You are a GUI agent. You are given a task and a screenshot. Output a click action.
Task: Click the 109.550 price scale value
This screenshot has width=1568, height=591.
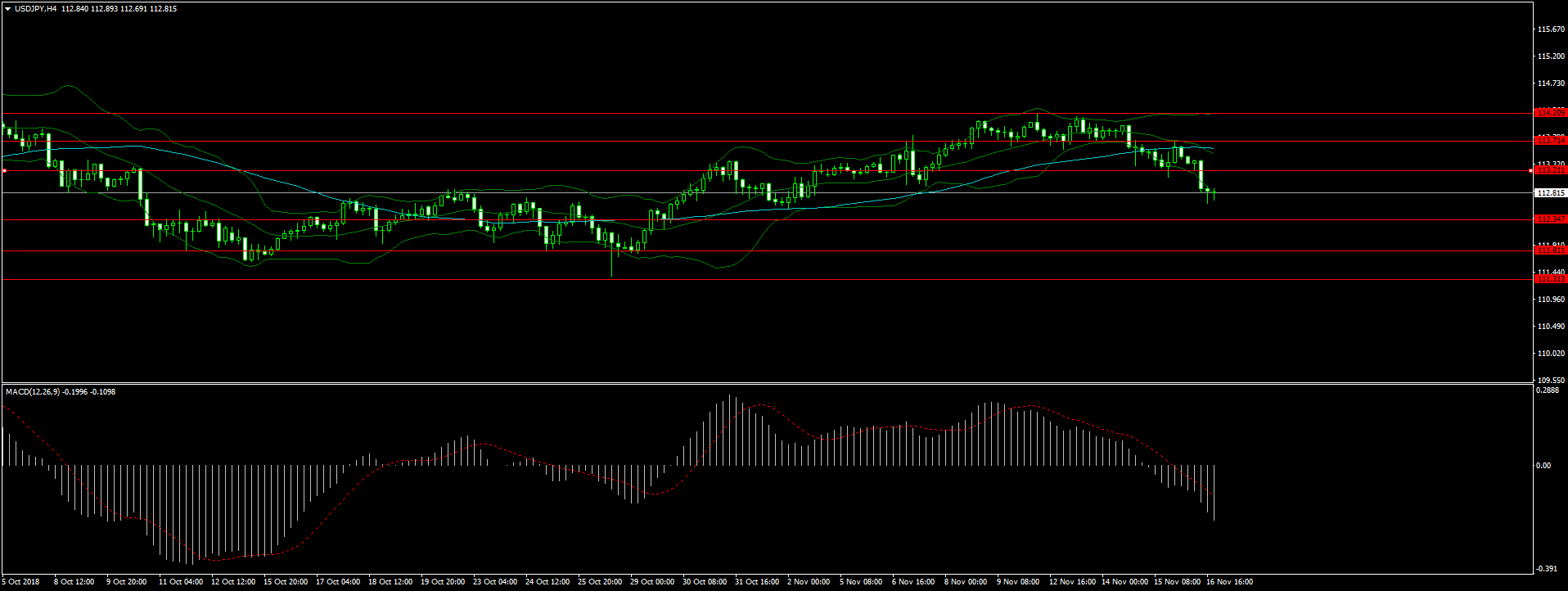coord(1552,381)
